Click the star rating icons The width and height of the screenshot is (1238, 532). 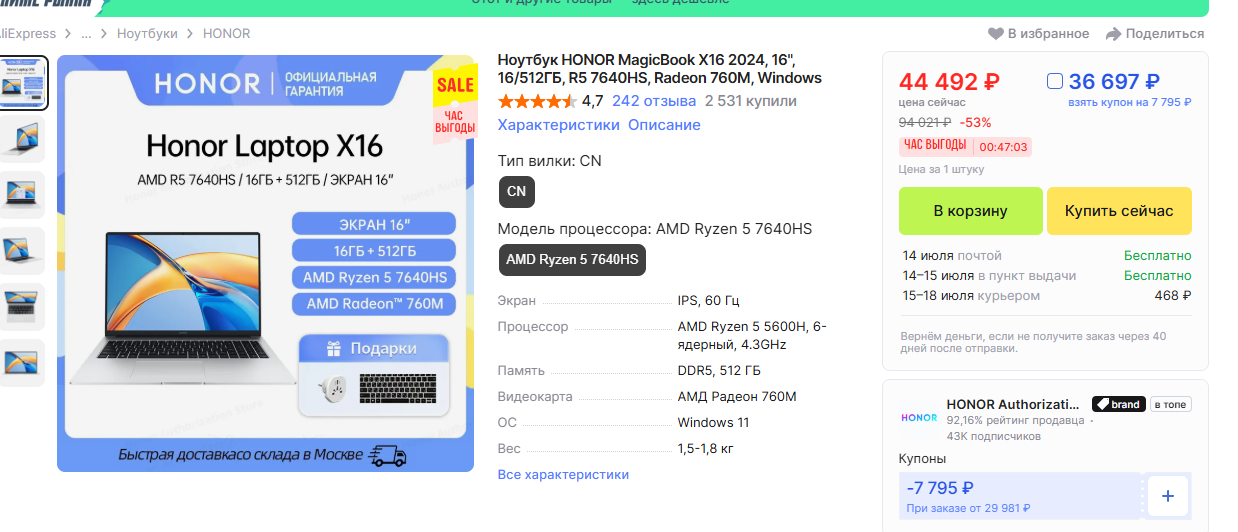537,101
